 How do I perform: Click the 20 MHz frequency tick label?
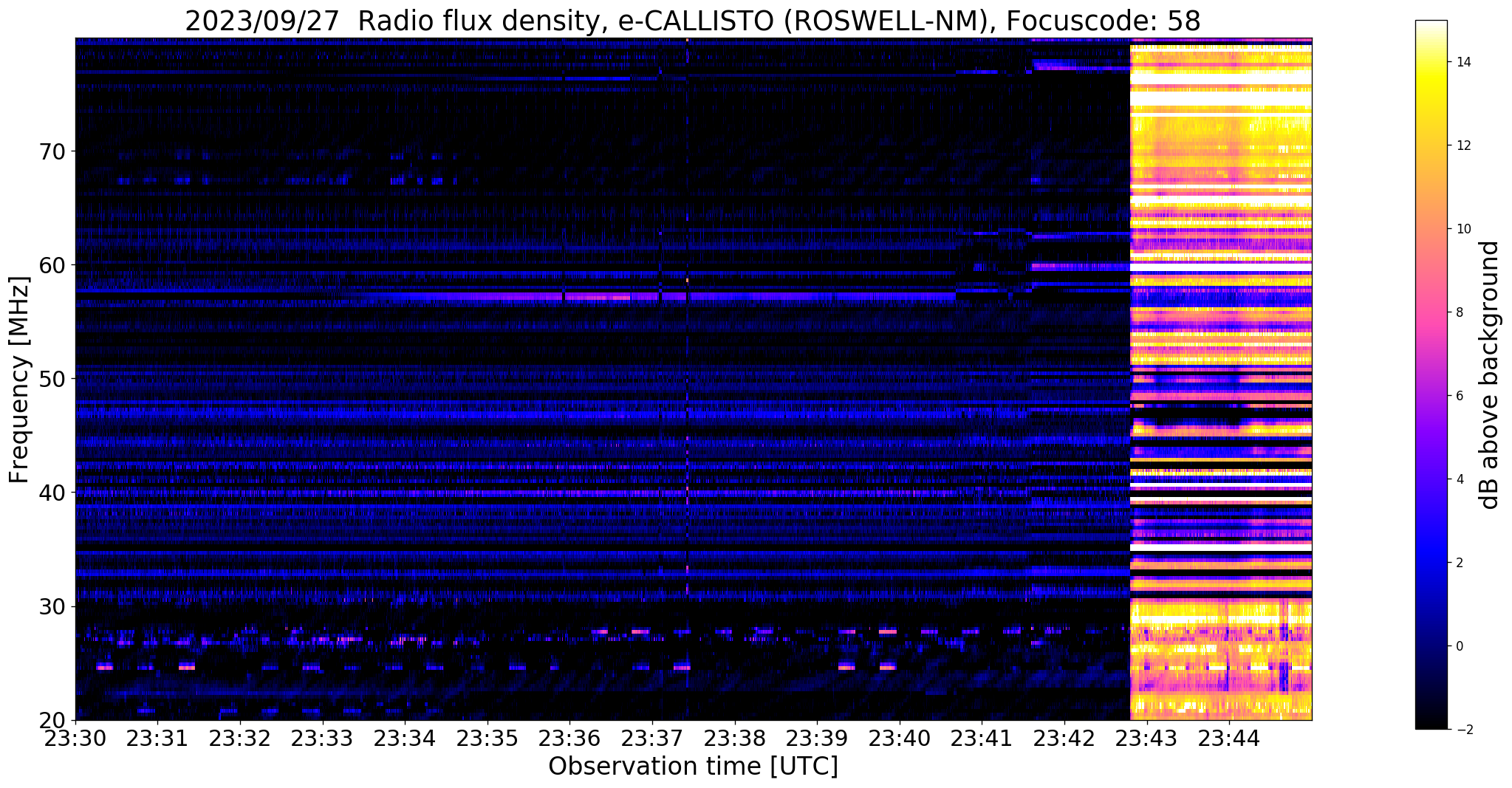click(52, 720)
